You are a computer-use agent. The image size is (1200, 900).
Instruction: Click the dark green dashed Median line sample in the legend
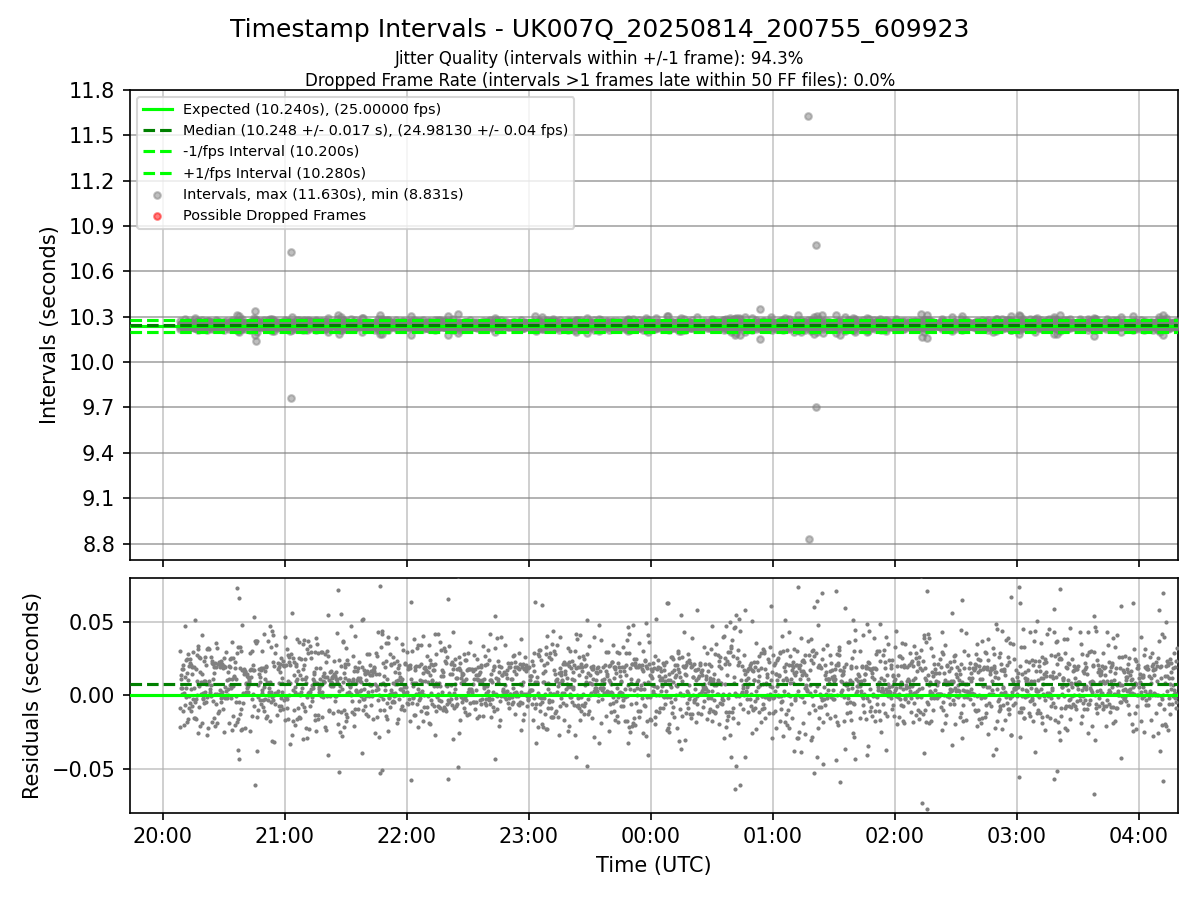[158, 130]
